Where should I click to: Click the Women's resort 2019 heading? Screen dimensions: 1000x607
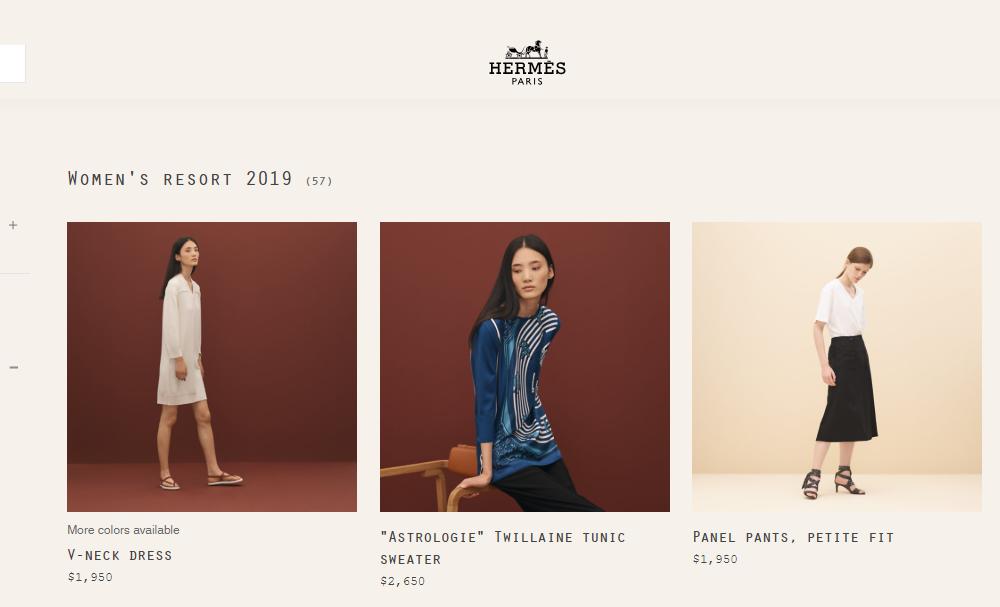180,179
